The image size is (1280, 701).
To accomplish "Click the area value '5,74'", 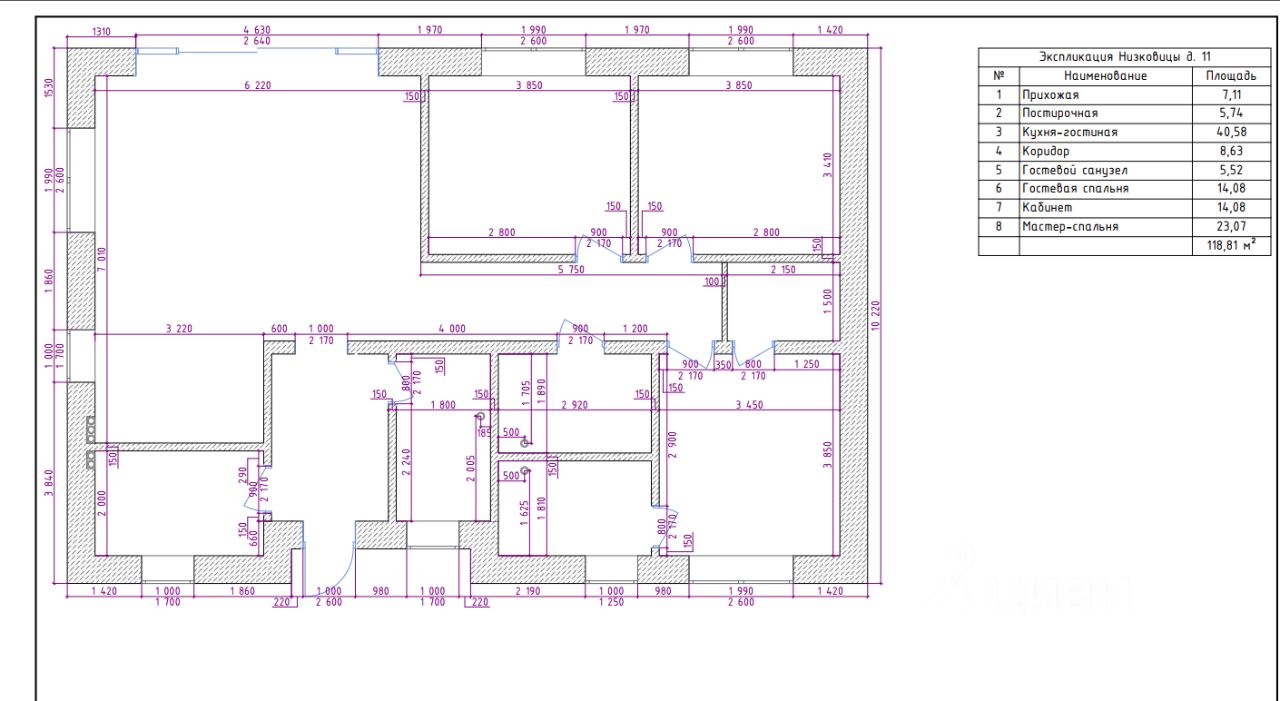I will 1230,113.
